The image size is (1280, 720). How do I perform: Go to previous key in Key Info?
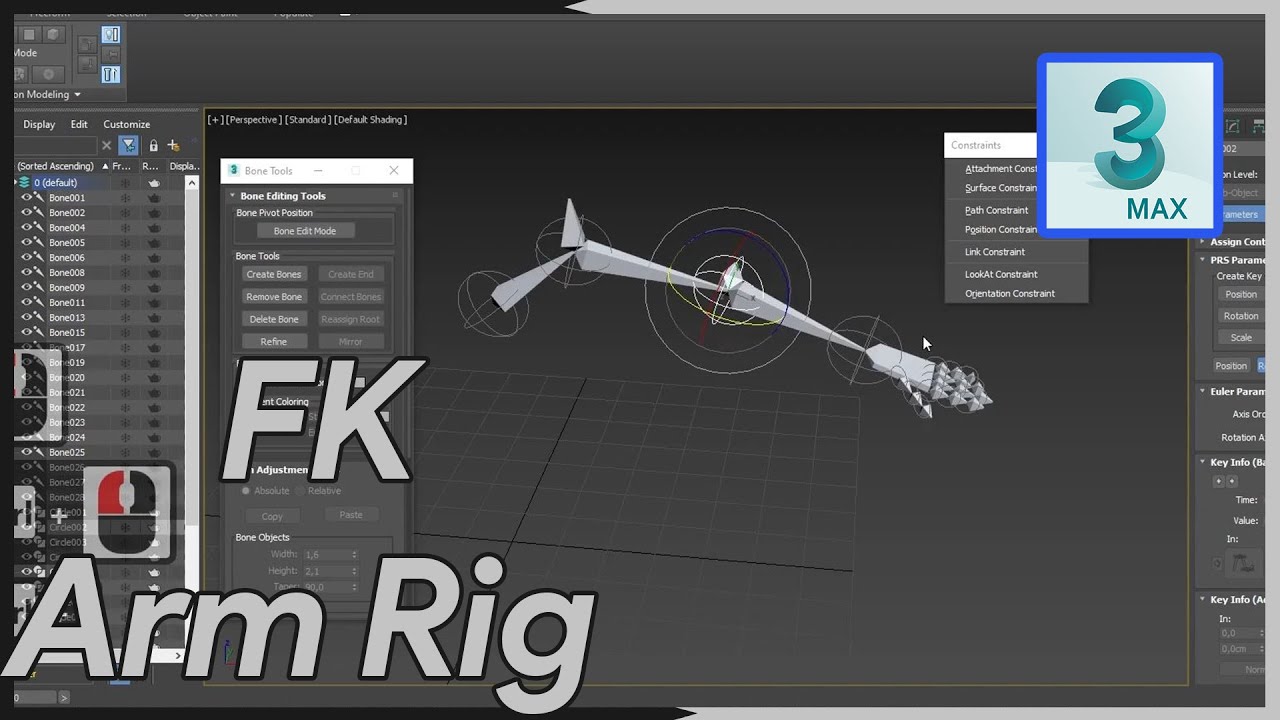[x=1218, y=482]
